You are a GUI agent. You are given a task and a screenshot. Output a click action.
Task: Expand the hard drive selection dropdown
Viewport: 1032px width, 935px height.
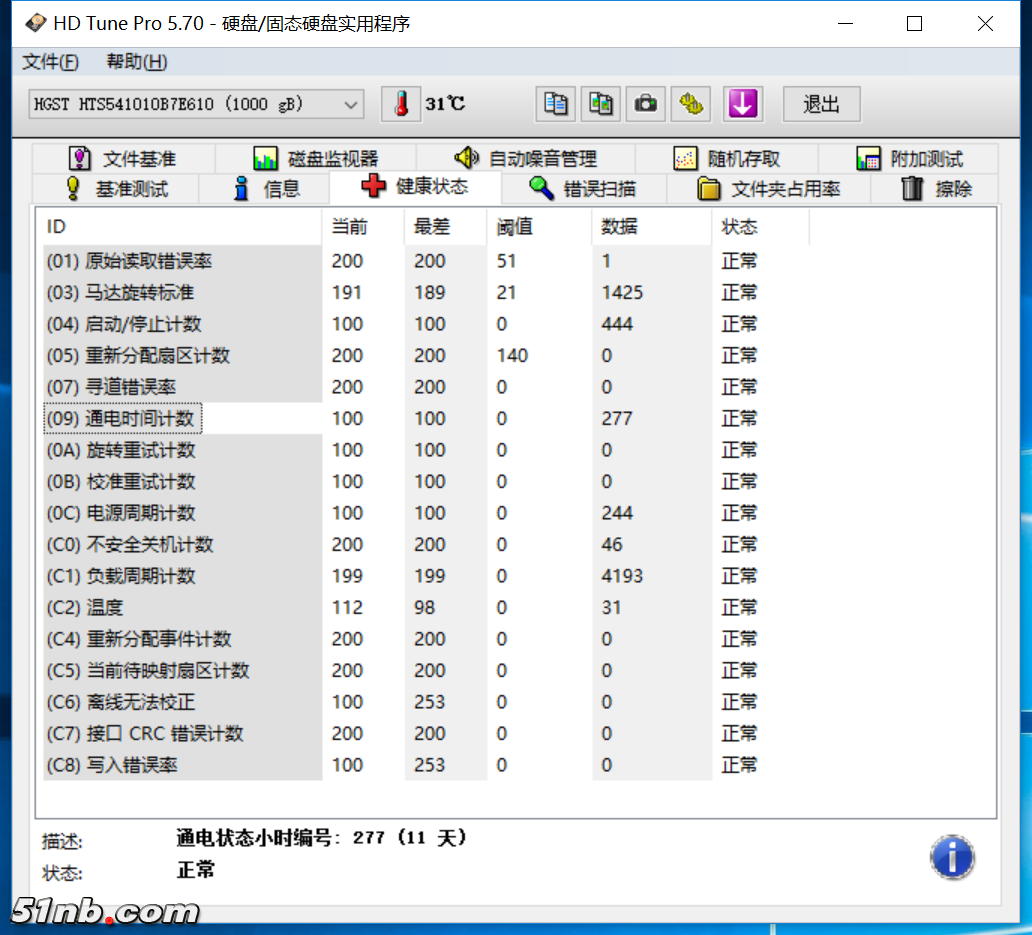click(x=351, y=104)
